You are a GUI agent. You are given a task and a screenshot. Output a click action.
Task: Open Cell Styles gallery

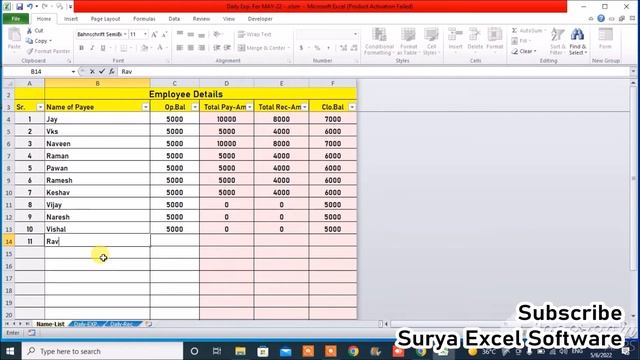[430, 41]
